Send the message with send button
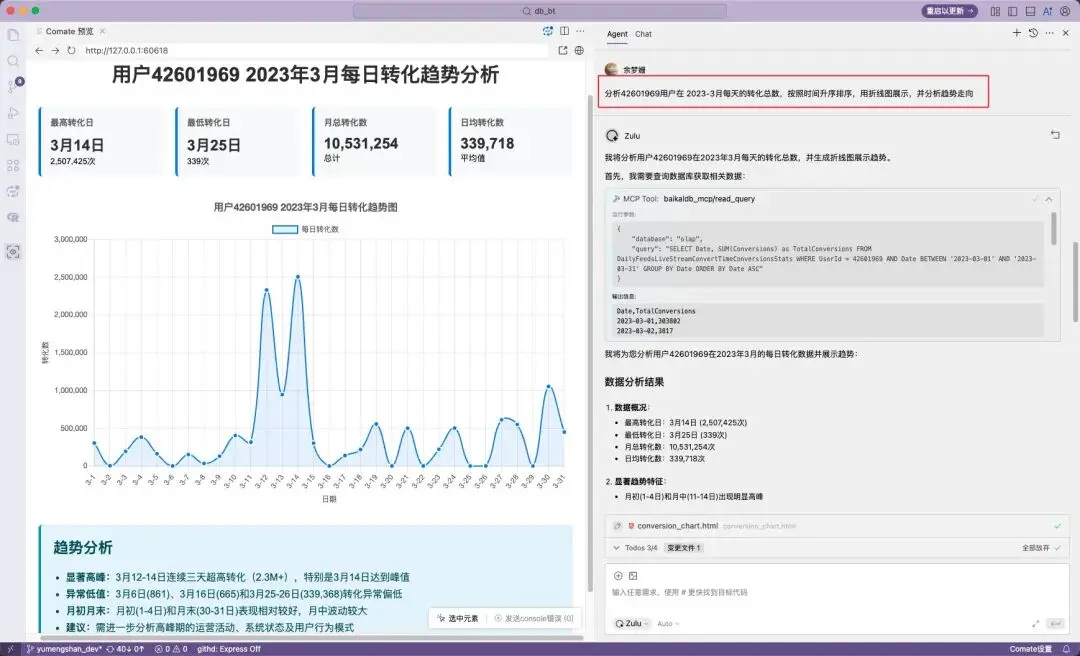Viewport: 1080px width, 656px height. [1055, 624]
